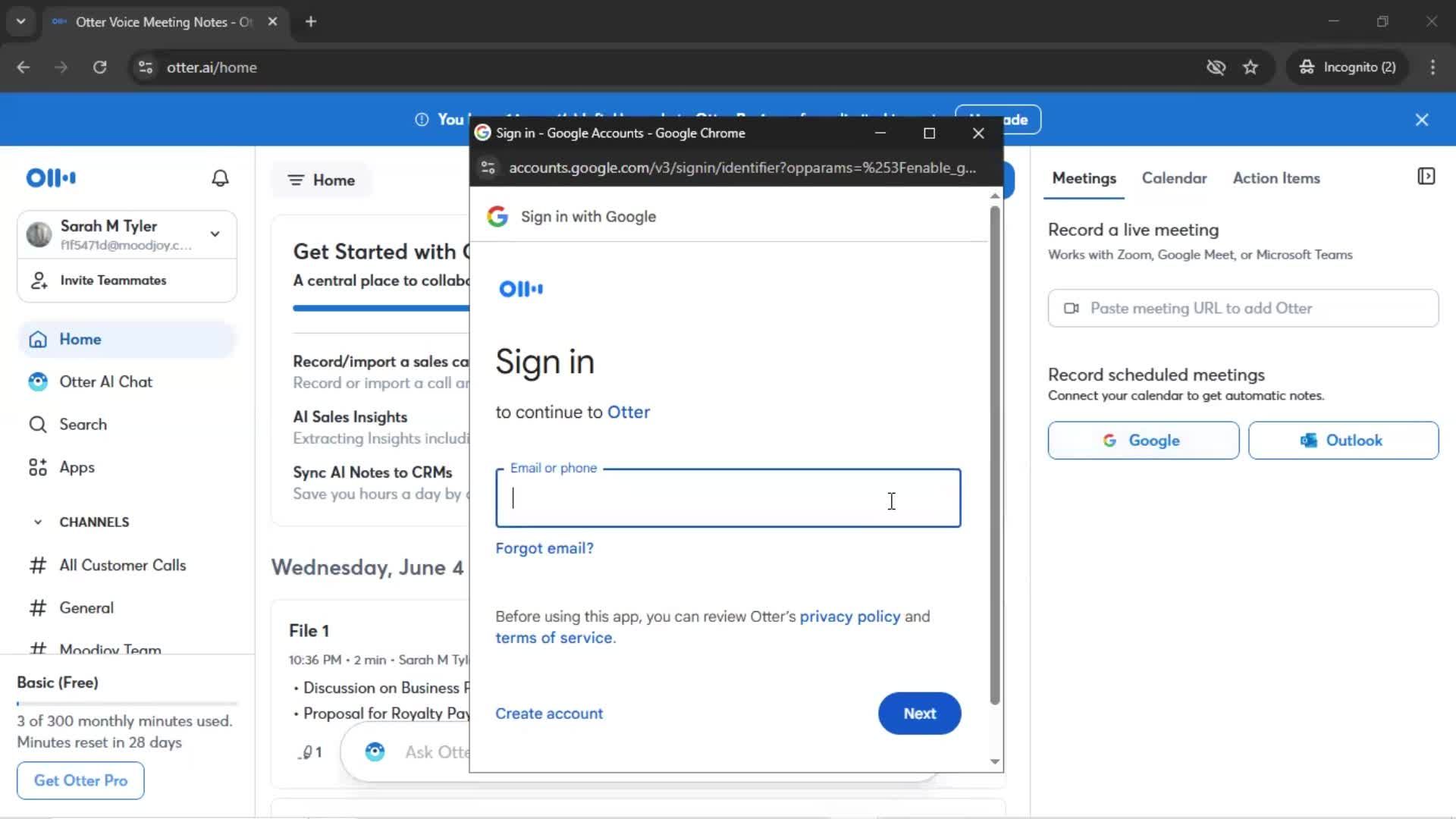Open a new browser tab
The width and height of the screenshot is (1456, 819).
311,22
